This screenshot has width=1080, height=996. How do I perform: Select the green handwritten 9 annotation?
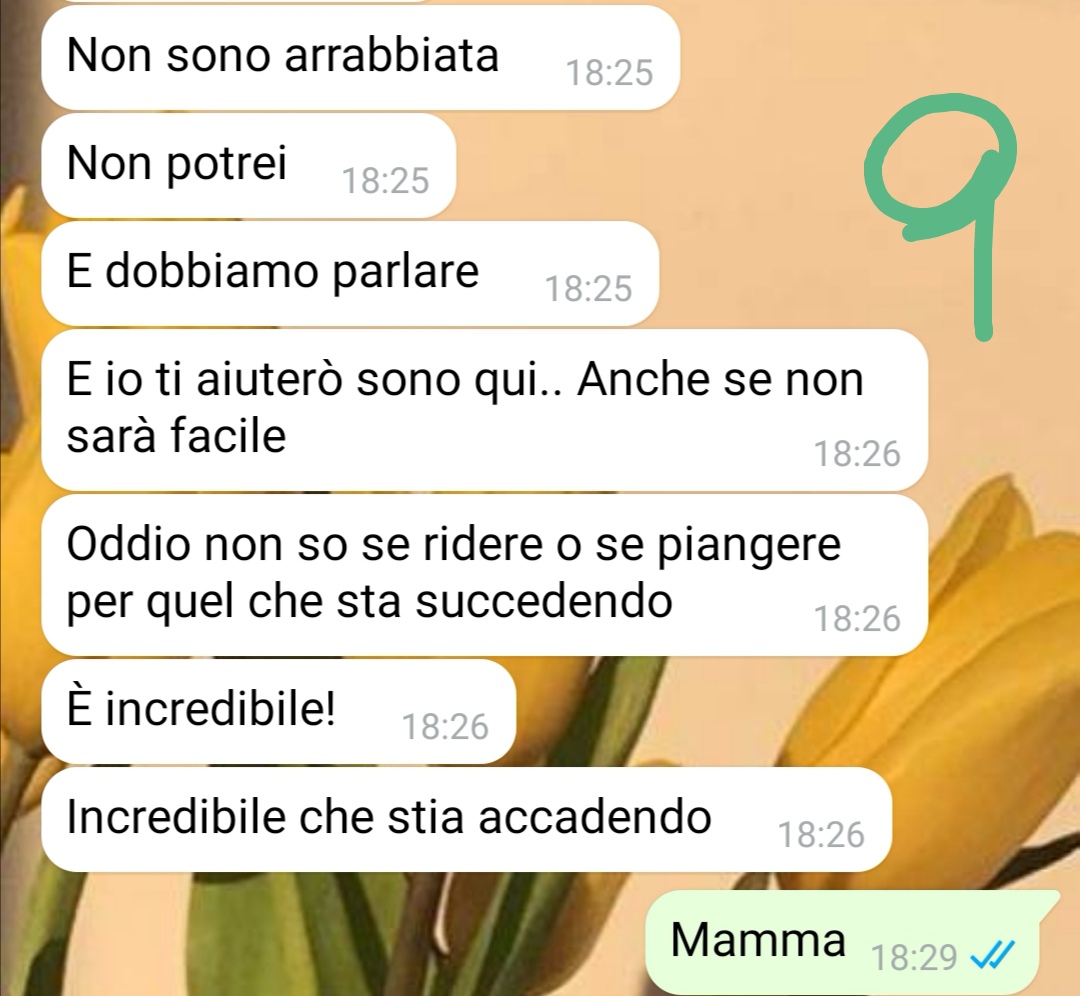tap(942, 216)
